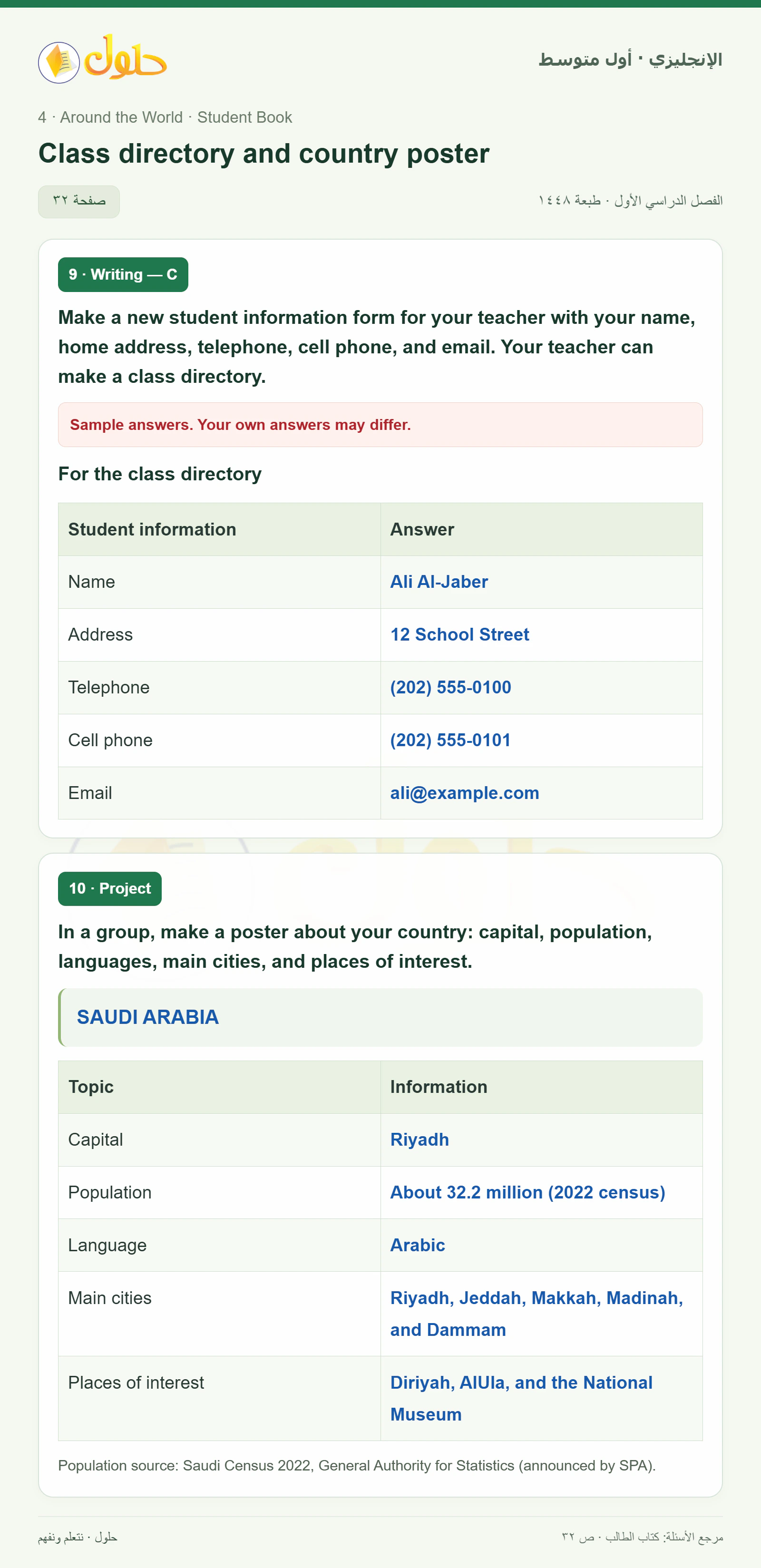Select the '12 School Street' address cell
This screenshot has width=761, height=1568.
(541, 635)
